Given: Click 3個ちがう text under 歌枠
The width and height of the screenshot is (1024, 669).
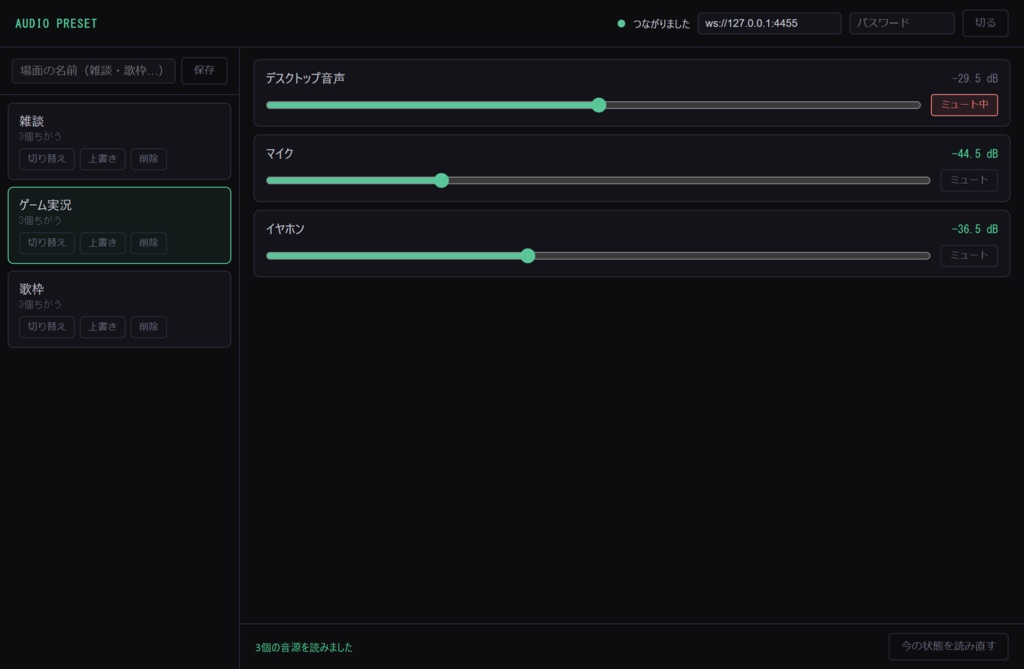Looking at the screenshot, I should [x=40, y=304].
